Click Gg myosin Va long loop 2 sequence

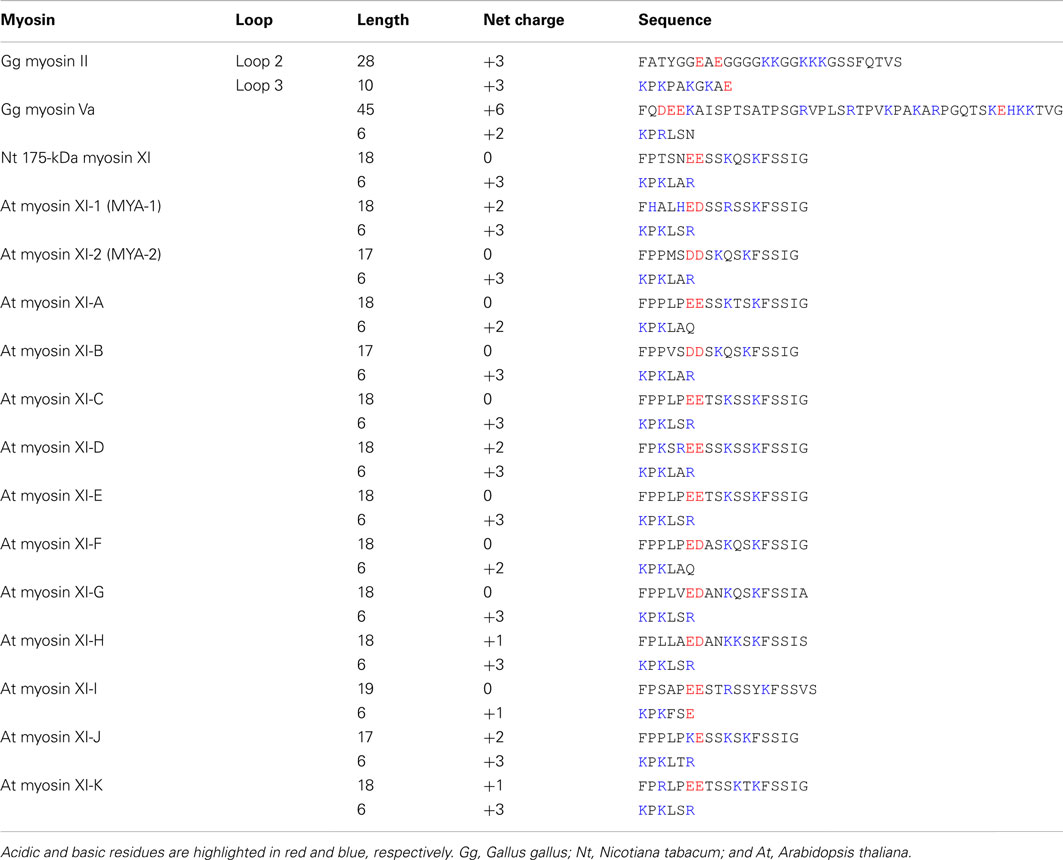pos(850,110)
